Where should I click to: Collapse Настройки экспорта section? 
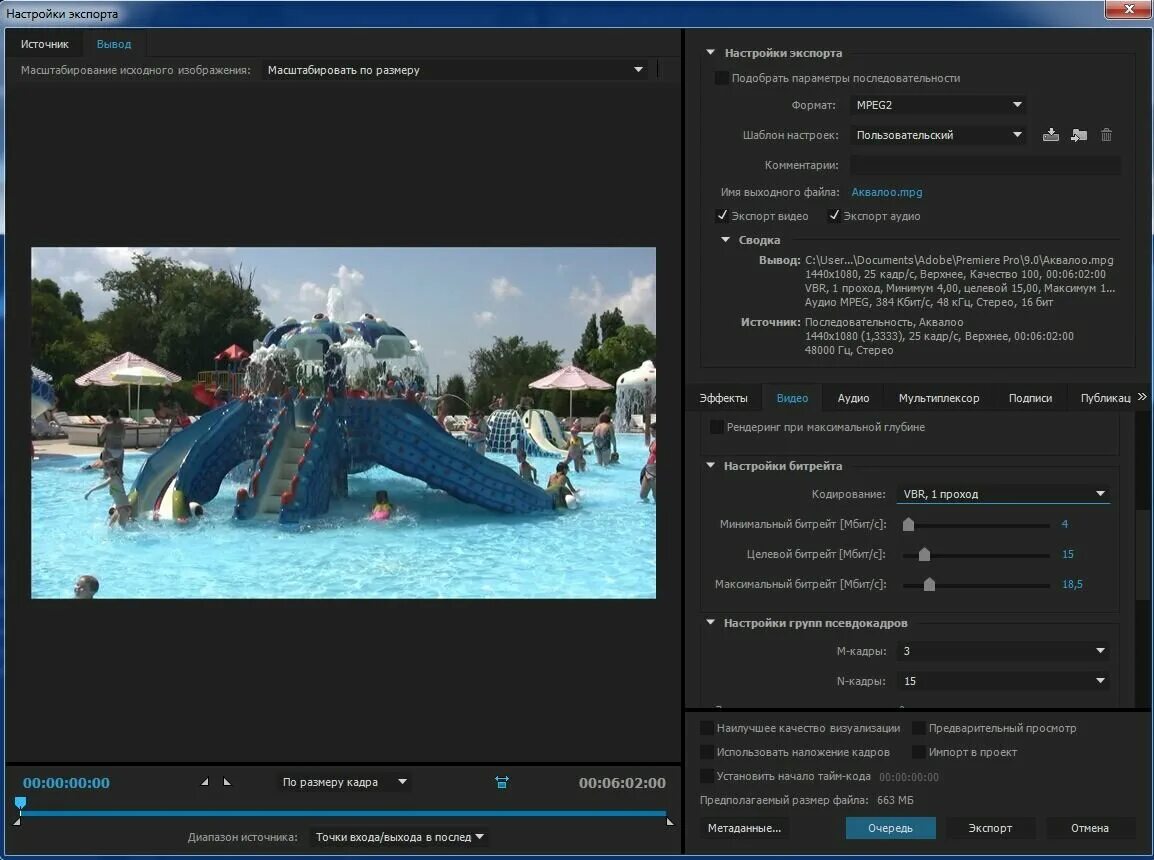click(710, 52)
